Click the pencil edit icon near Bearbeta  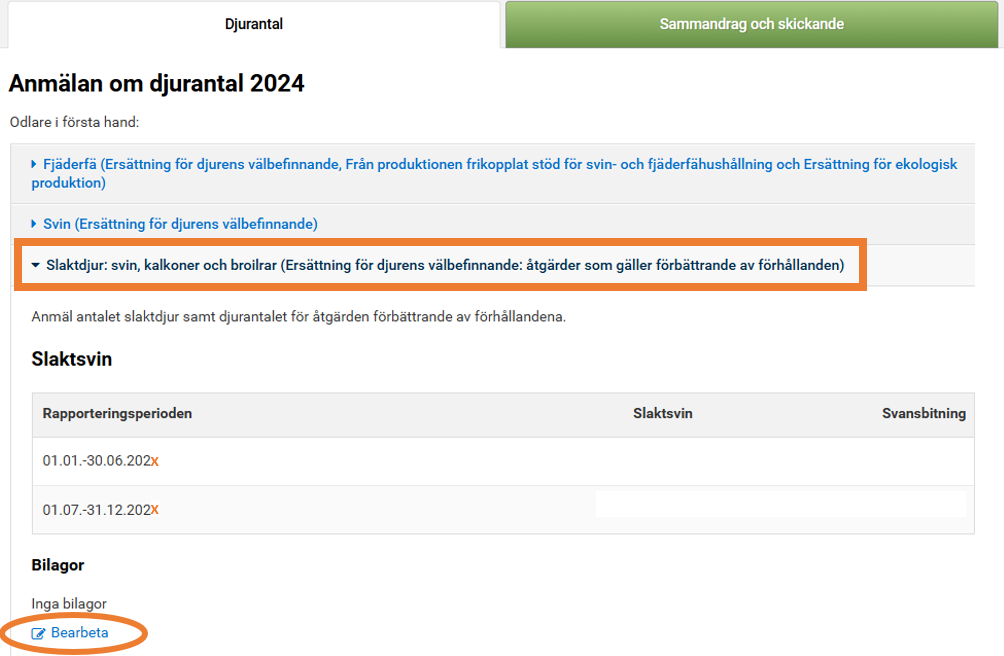pos(39,633)
